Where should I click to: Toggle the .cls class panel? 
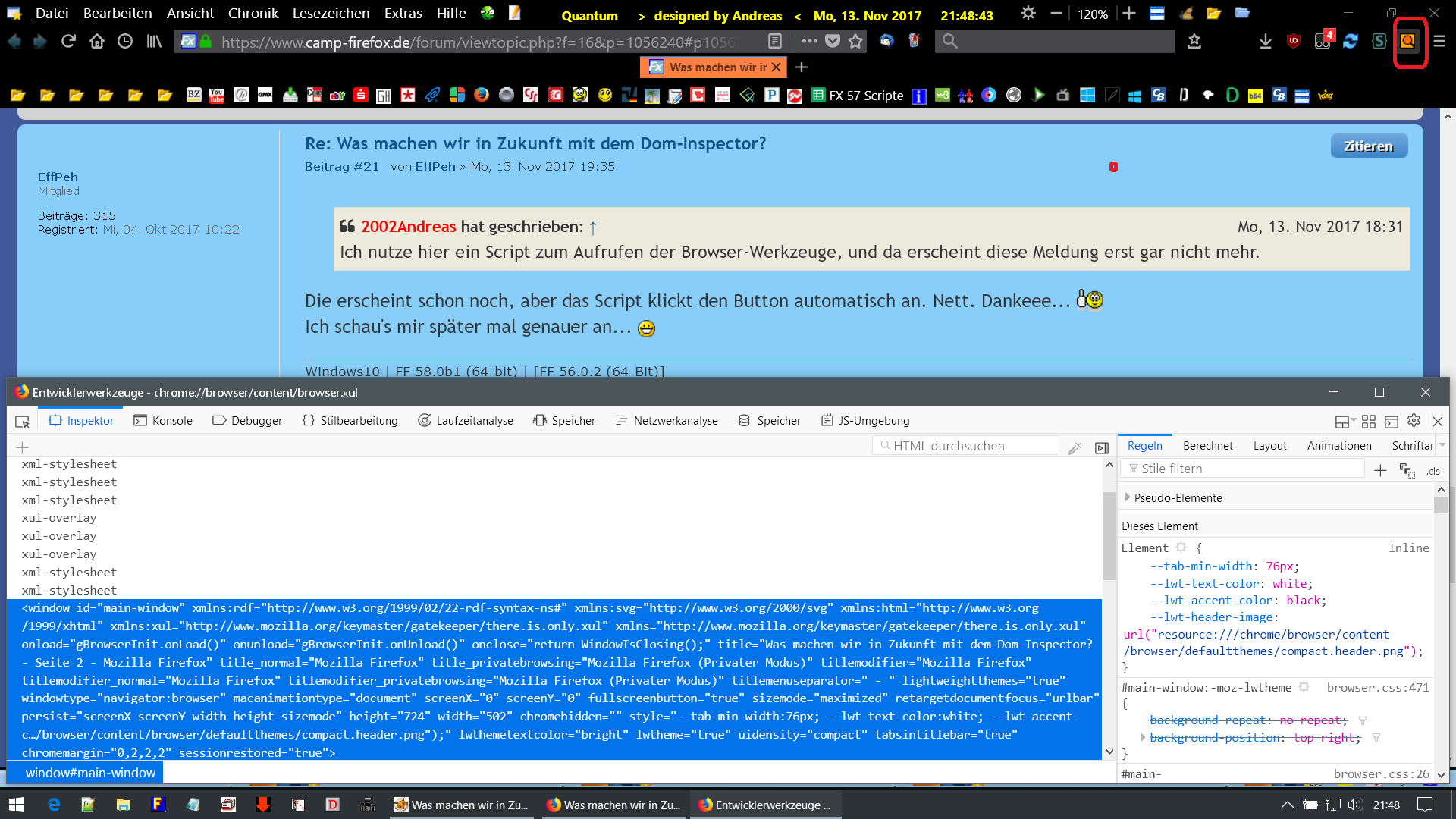[x=1432, y=471]
